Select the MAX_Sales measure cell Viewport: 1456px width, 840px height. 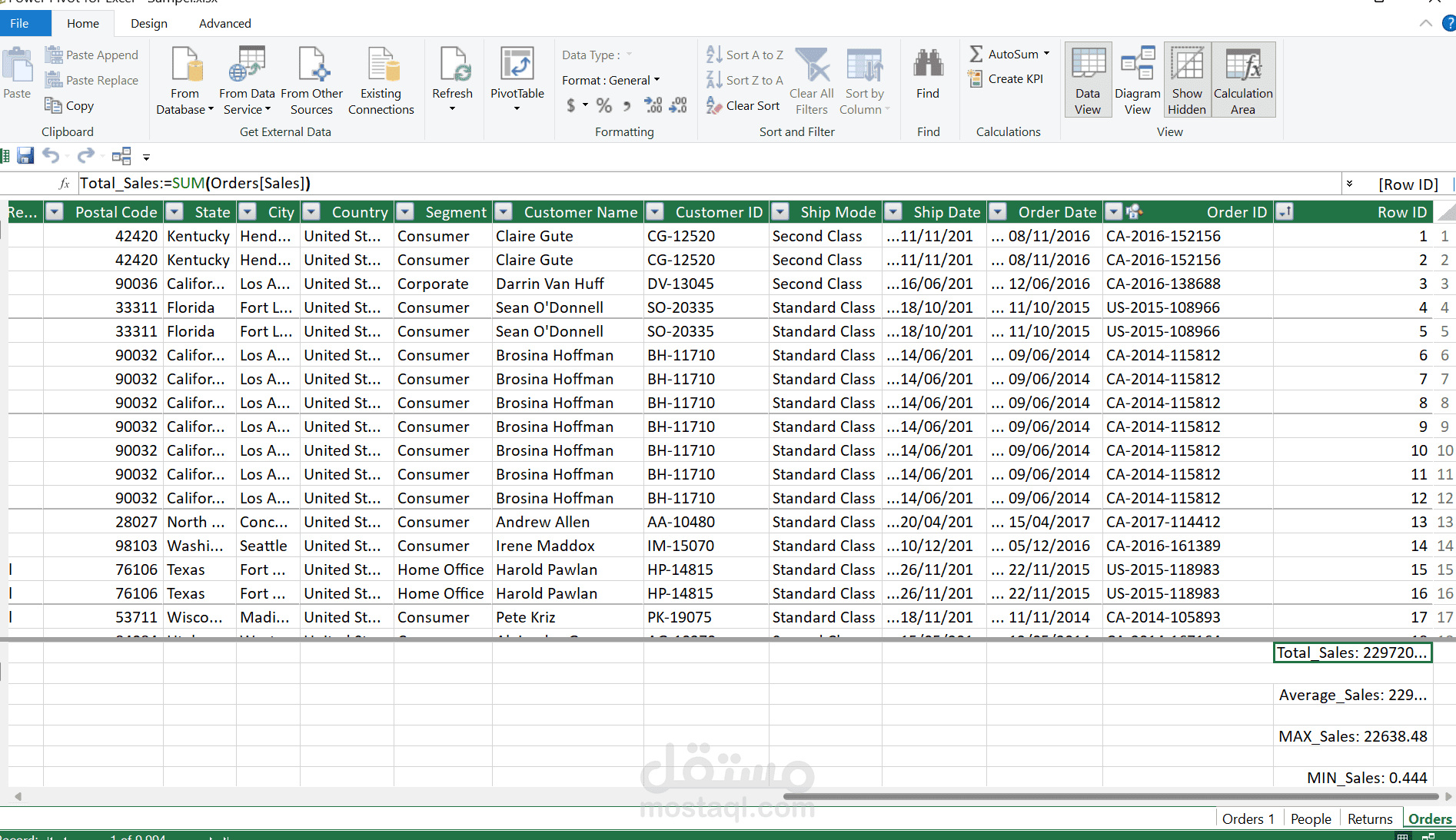tap(1352, 736)
